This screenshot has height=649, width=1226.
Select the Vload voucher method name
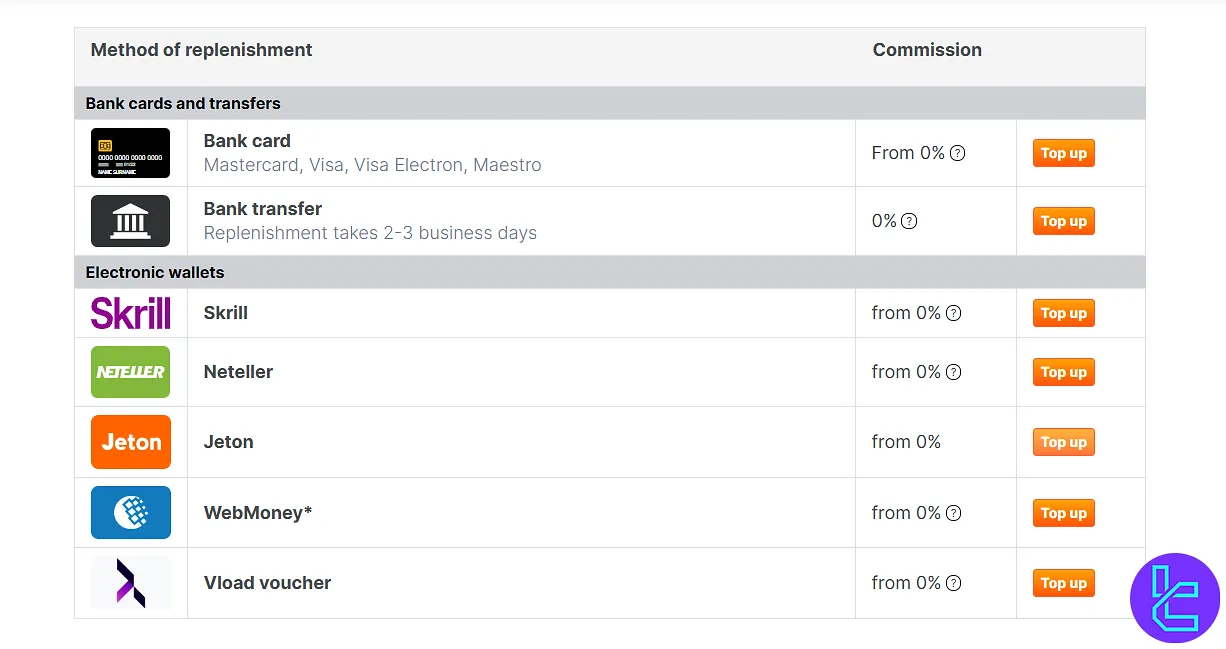coord(267,583)
